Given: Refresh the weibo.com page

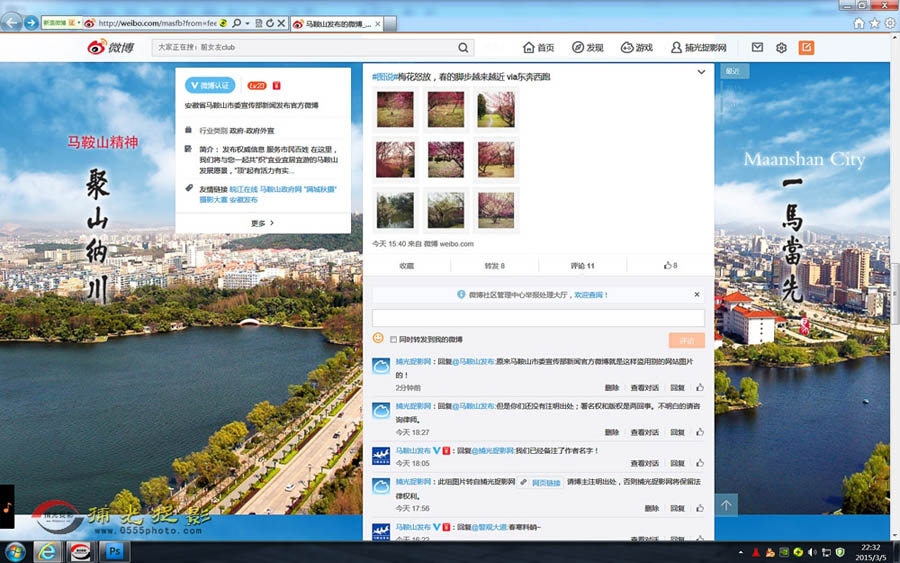Looking at the screenshot, I should pos(270,24).
